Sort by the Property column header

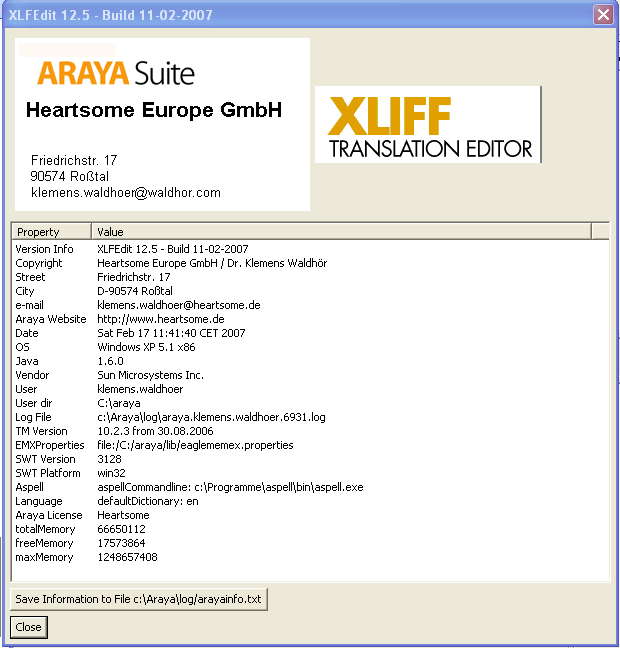click(50, 232)
